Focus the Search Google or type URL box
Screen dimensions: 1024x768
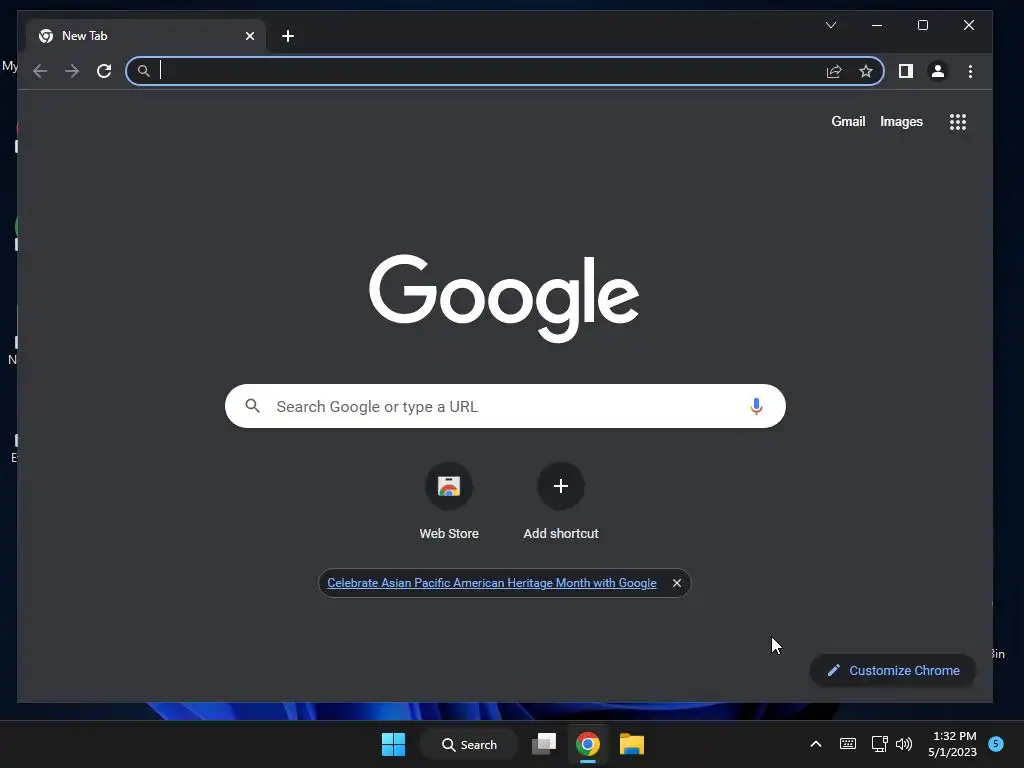tap(505, 406)
